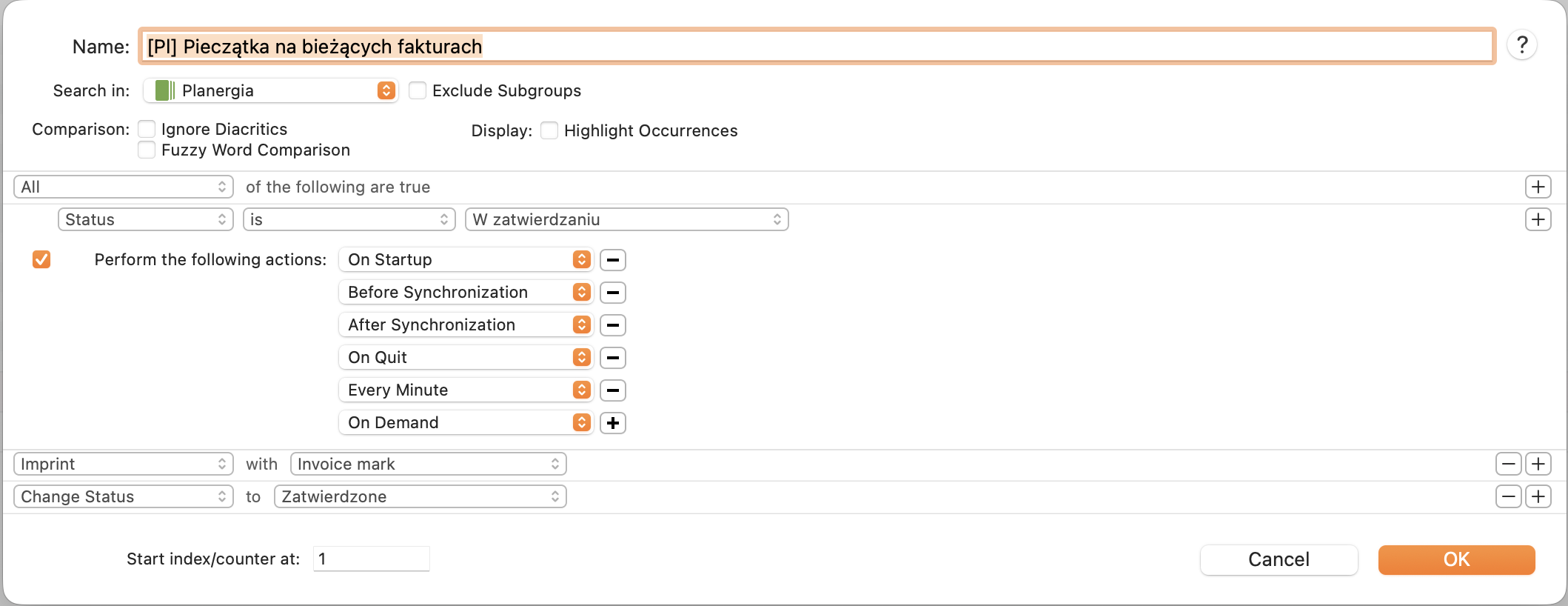Image resolution: width=1568 pixels, height=606 pixels.
Task: Open the Zatwierdzone status dropdown
Action: (420, 497)
